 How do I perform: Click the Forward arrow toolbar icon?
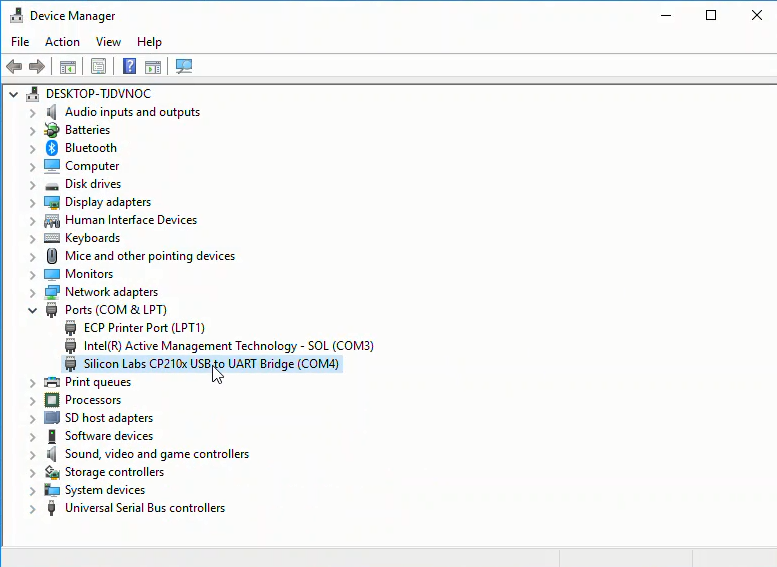click(37, 66)
